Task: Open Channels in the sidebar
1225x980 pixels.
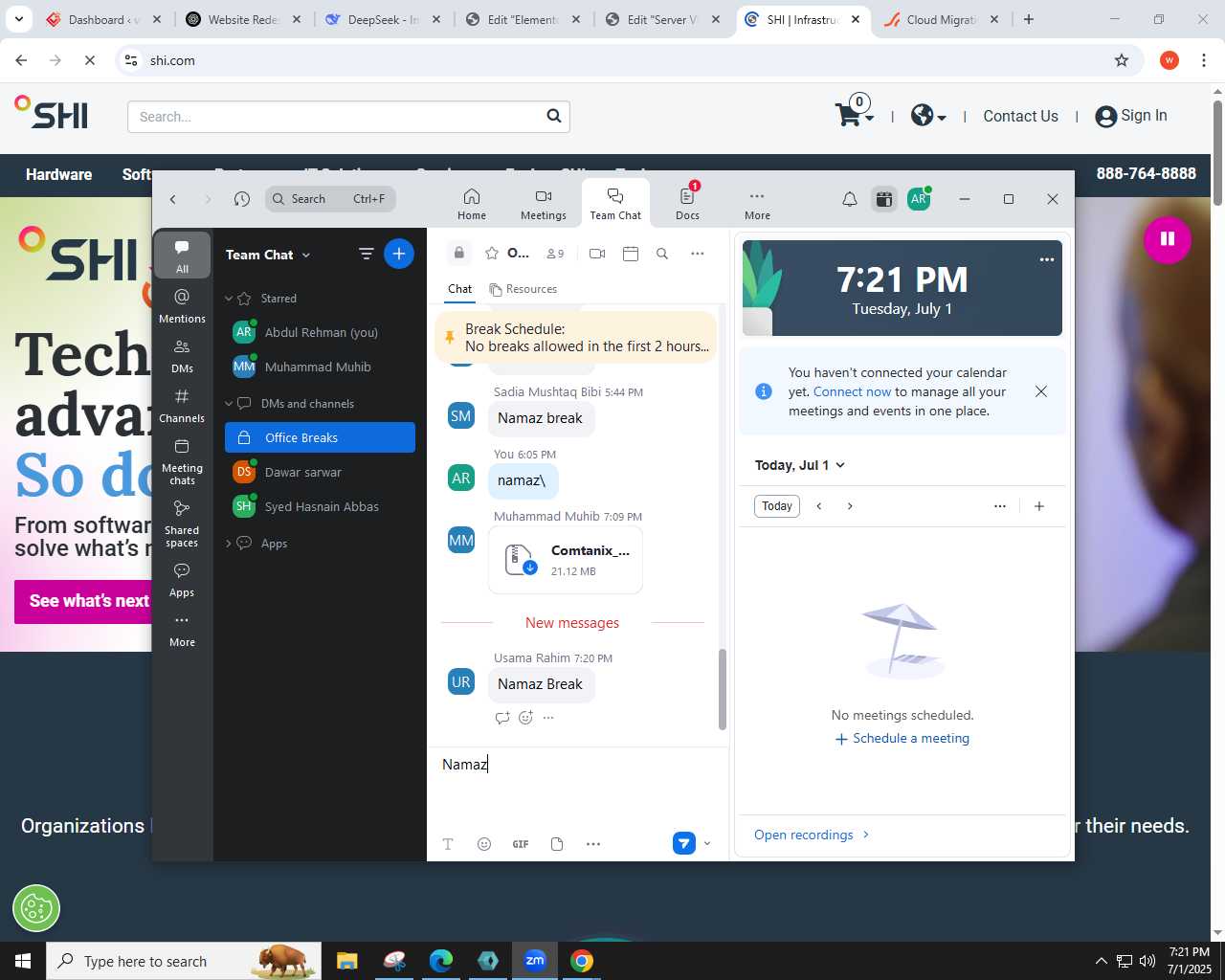Action: 182,405
